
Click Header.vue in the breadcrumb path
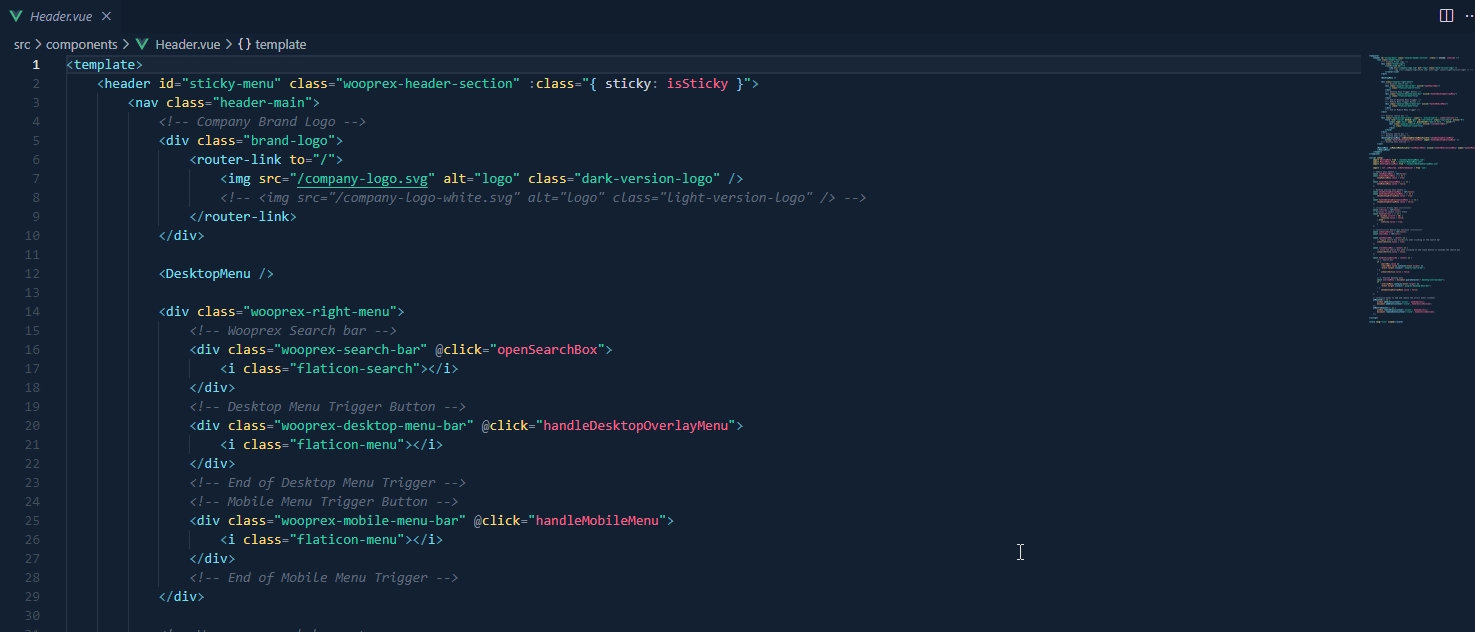(x=187, y=44)
